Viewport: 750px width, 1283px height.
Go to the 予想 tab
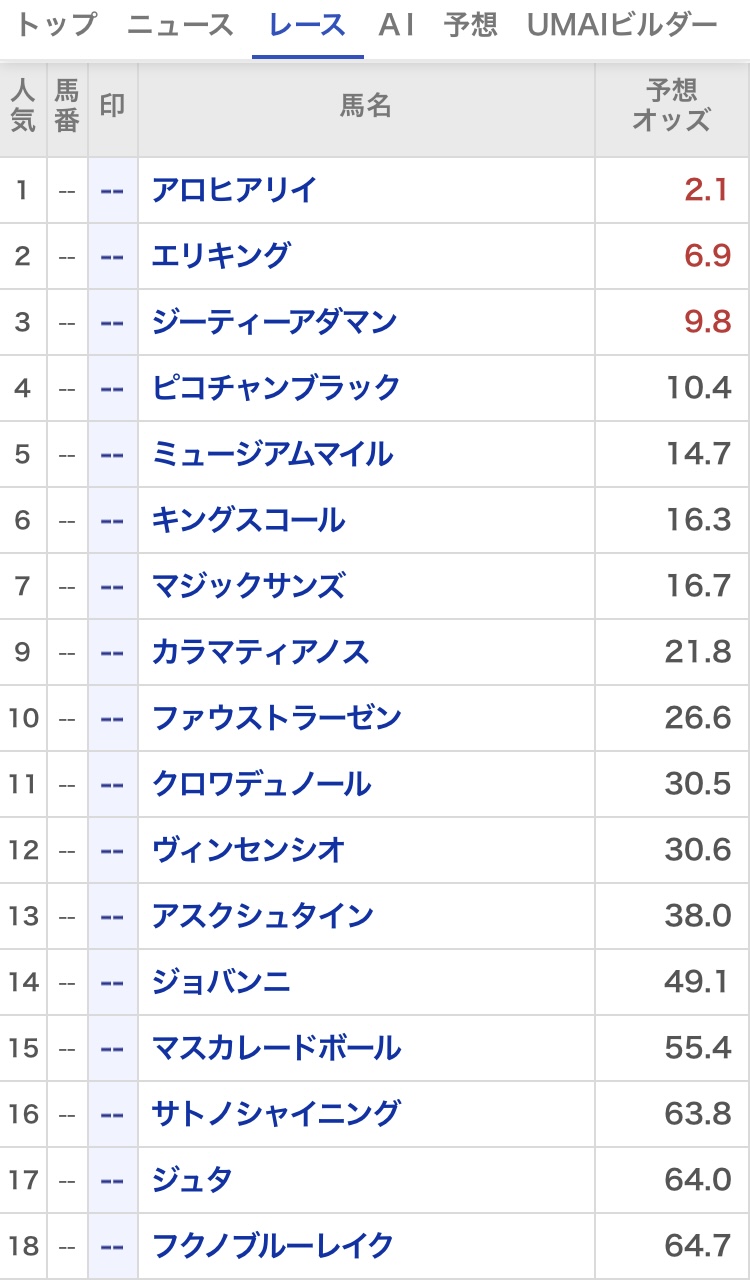pos(470,25)
